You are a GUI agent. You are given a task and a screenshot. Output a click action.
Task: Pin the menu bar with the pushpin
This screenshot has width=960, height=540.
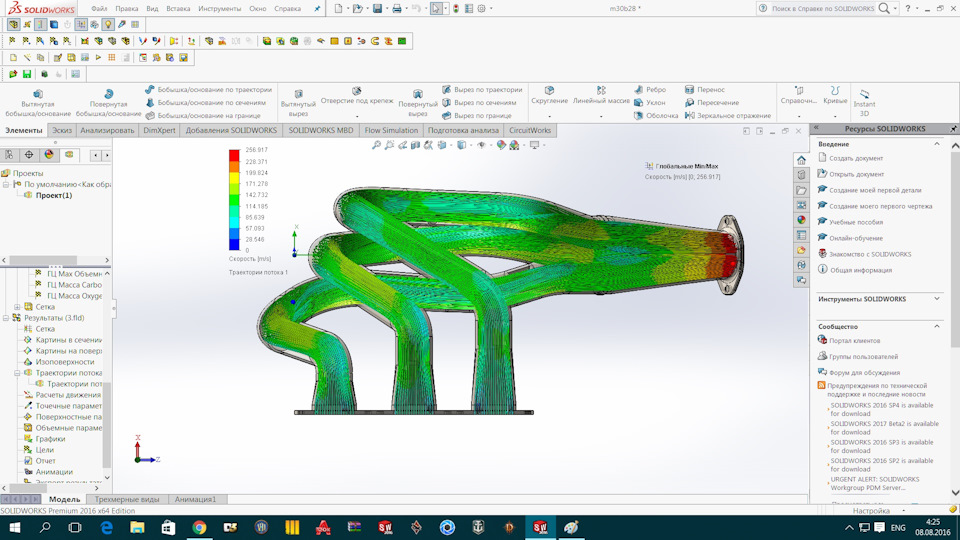point(318,8)
